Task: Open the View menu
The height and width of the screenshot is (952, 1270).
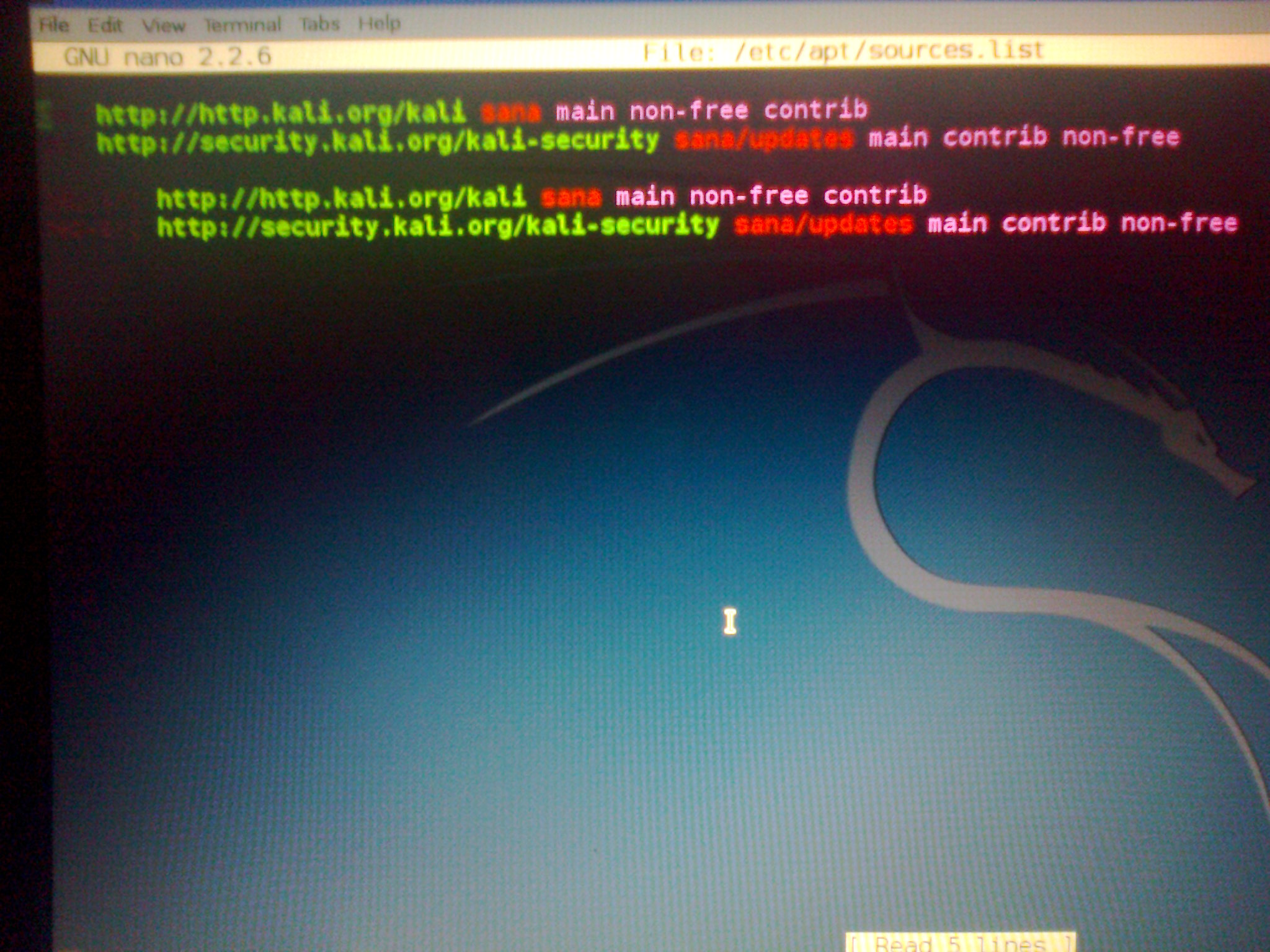Action: click(164, 25)
